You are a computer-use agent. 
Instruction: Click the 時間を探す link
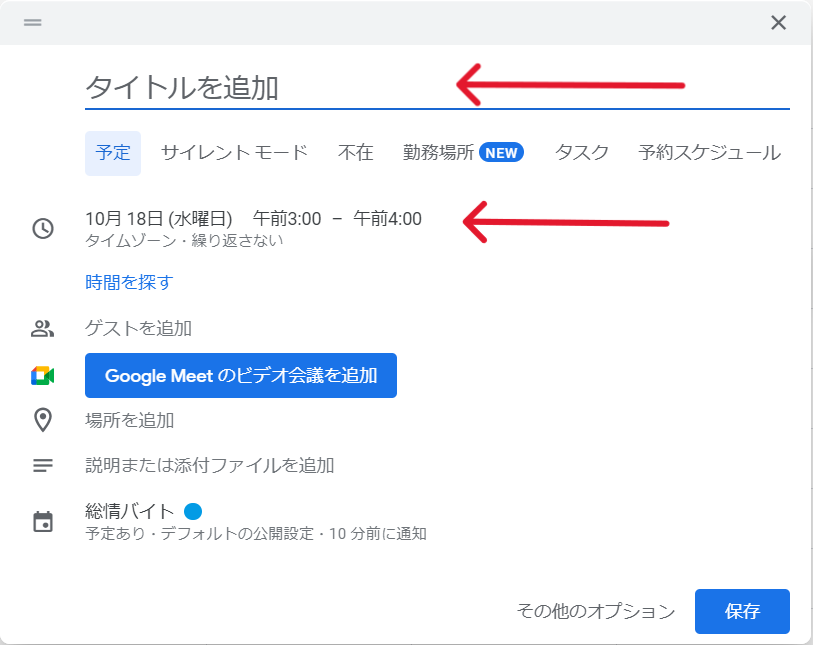coord(129,283)
